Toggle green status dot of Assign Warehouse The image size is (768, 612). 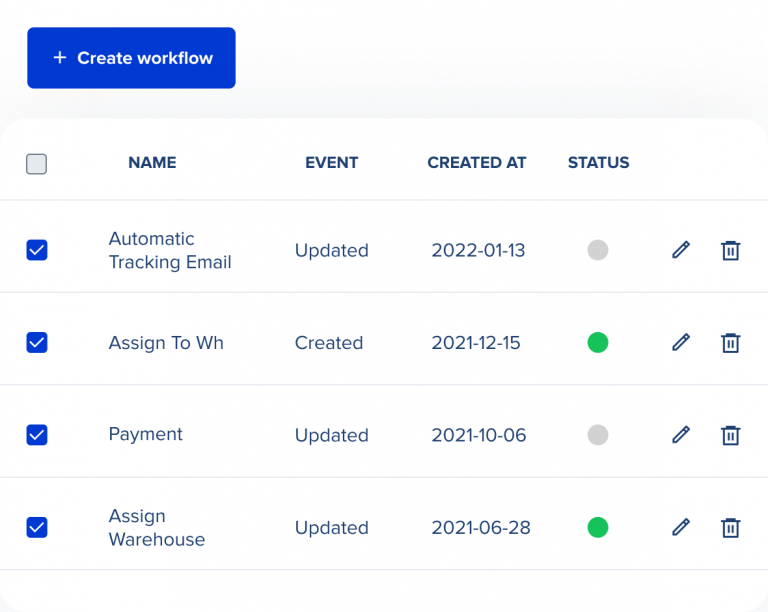[x=598, y=527]
